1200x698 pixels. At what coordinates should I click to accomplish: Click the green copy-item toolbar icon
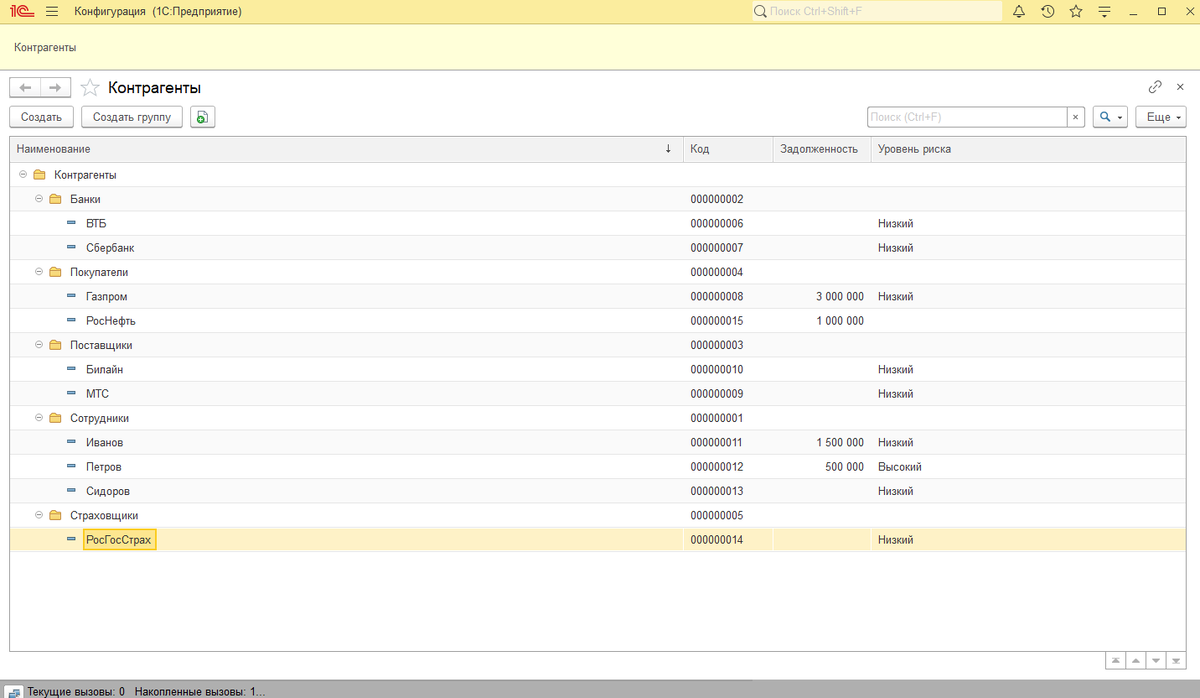pyautogui.click(x=202, y=117)
